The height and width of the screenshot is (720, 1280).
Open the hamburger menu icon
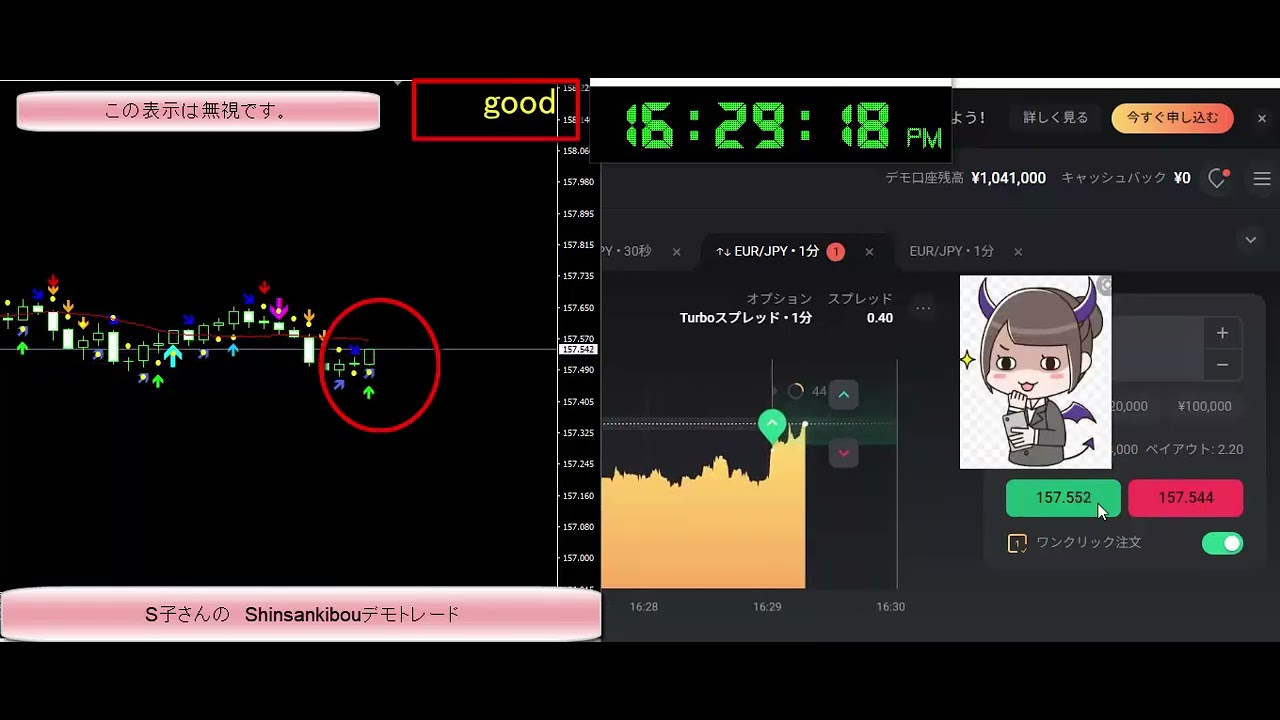coord(1262,178)
